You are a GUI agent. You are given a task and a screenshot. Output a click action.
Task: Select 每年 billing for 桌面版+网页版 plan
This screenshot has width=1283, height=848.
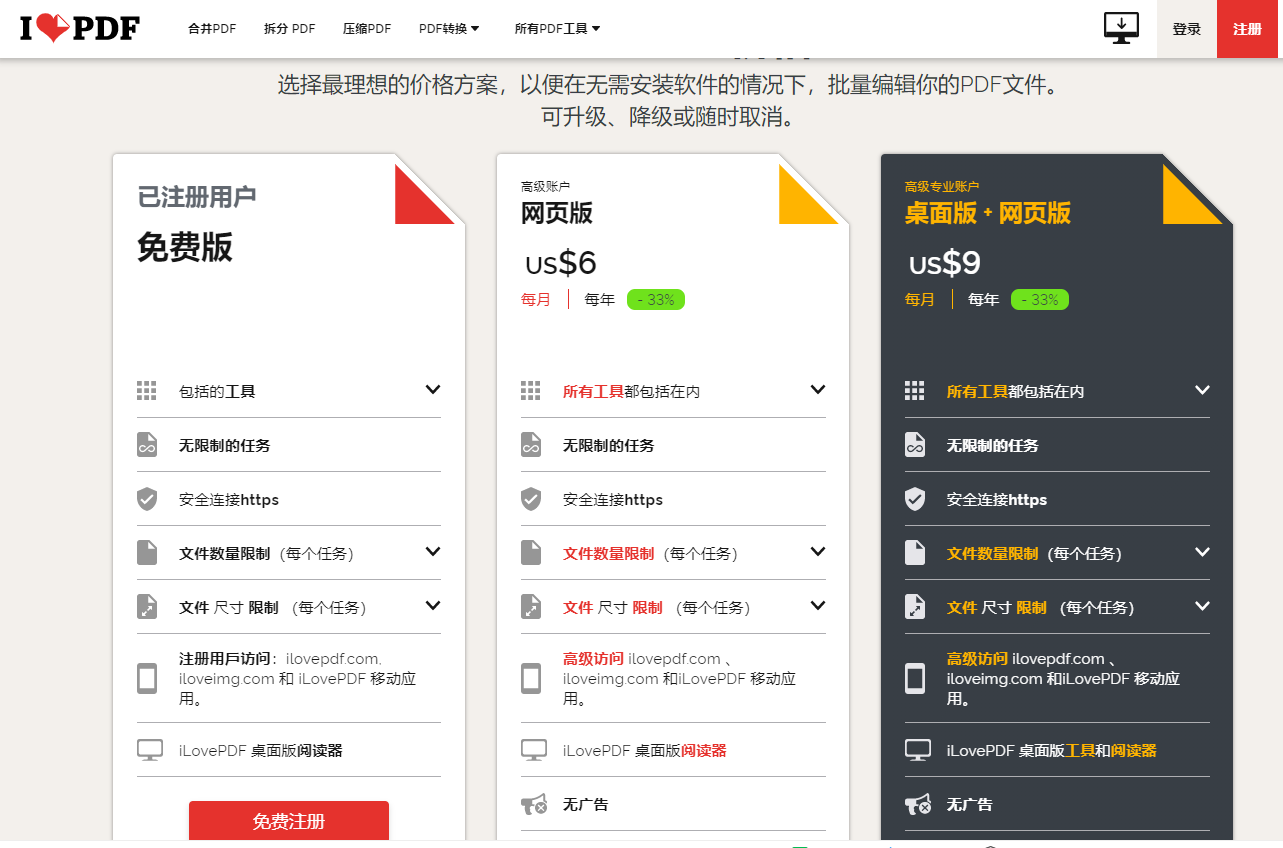click(984, 299)
